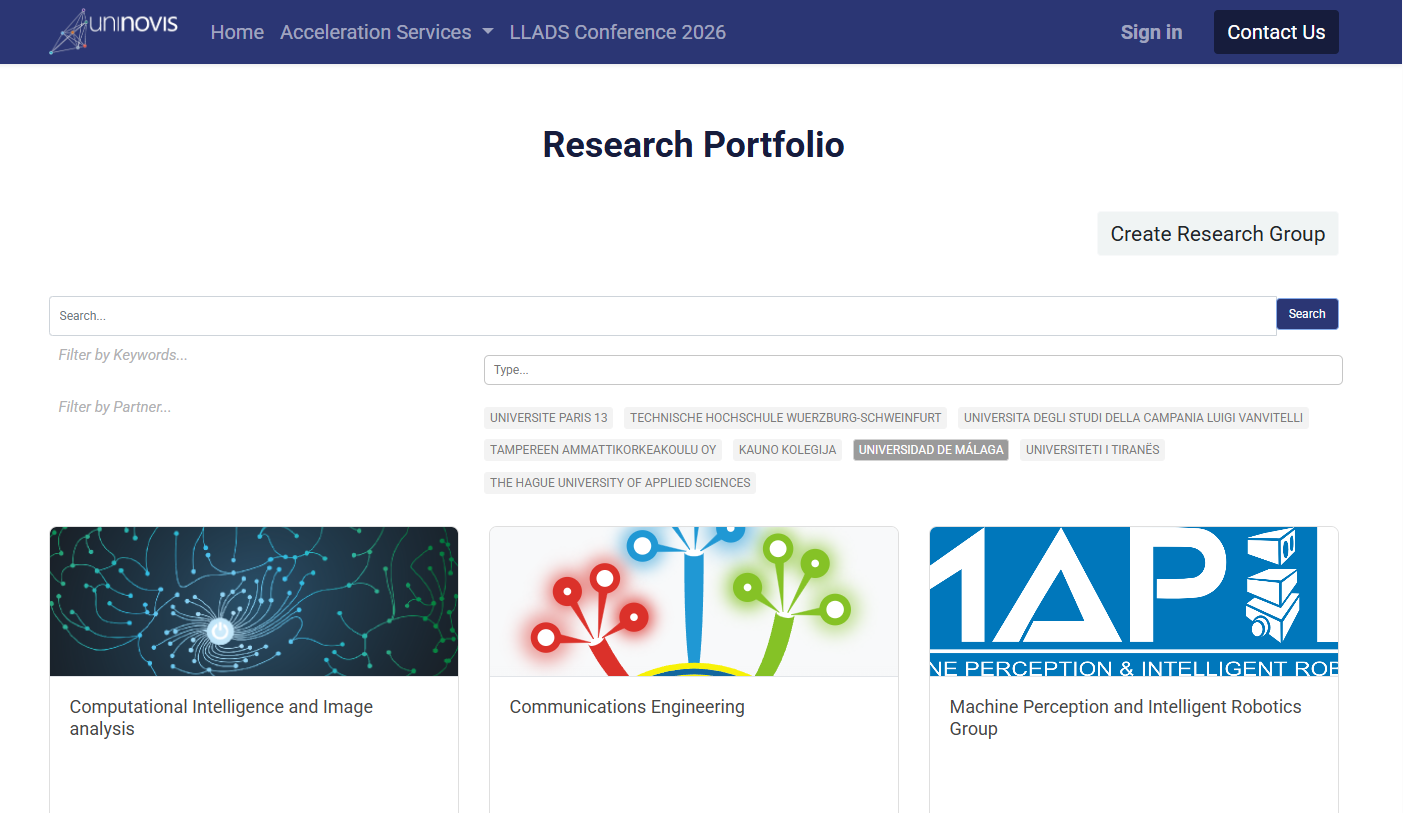Toggle The Hague University of Applied Sciences
Image resolution: width=1403 pixels, height=813 pixels.
pos(620,483)
